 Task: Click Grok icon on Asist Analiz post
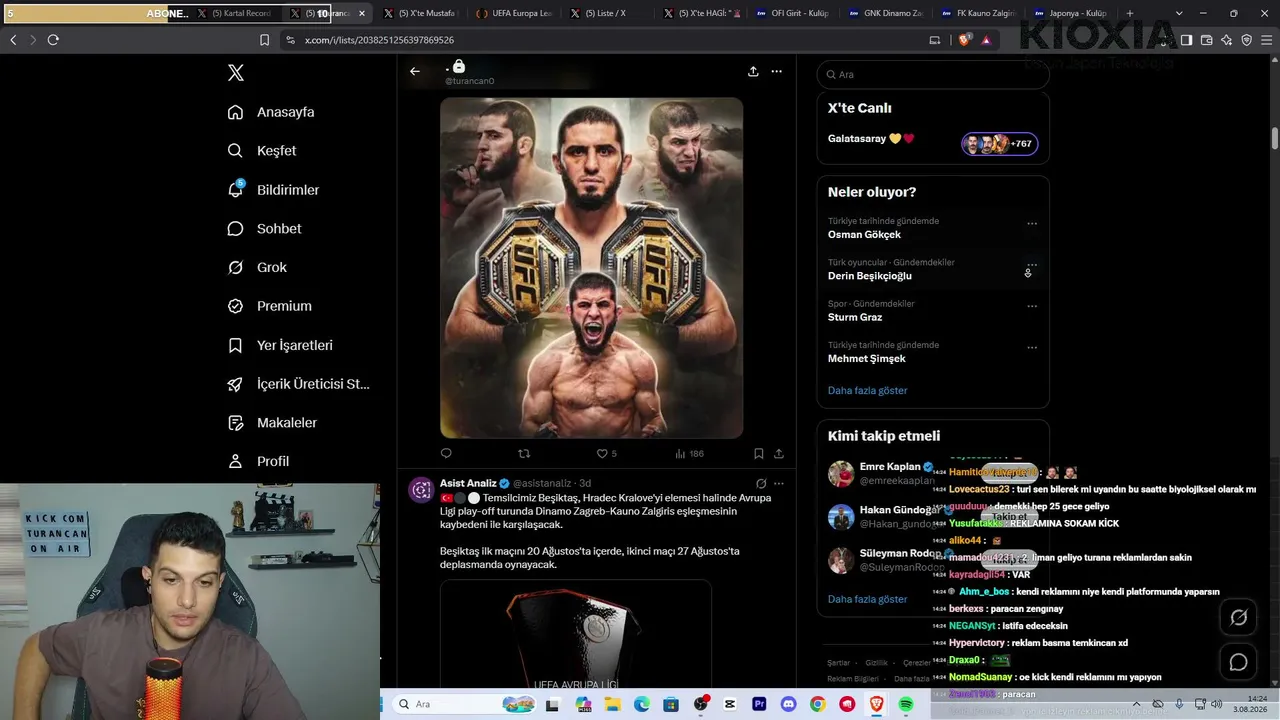pos(761,483)
